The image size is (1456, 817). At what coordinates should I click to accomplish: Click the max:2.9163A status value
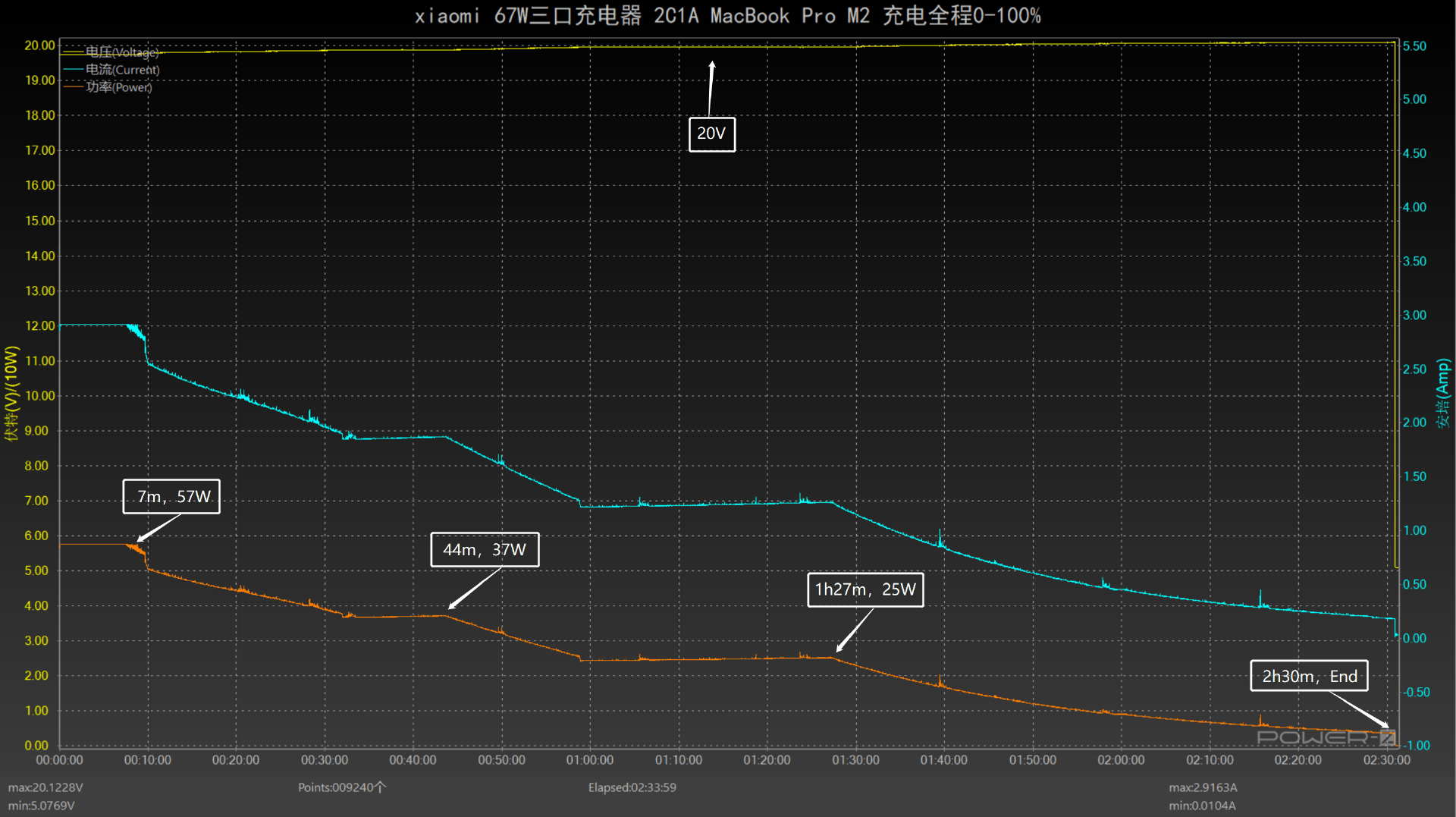tap(1203, 787)
